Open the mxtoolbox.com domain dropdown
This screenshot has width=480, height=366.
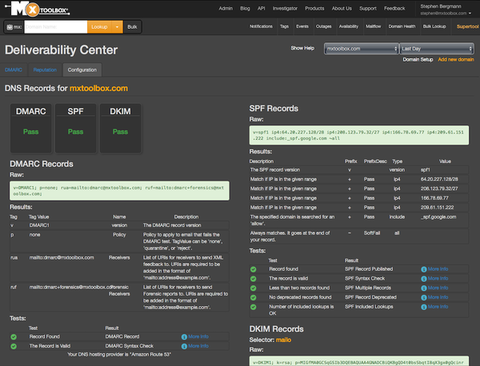[361, 49]
